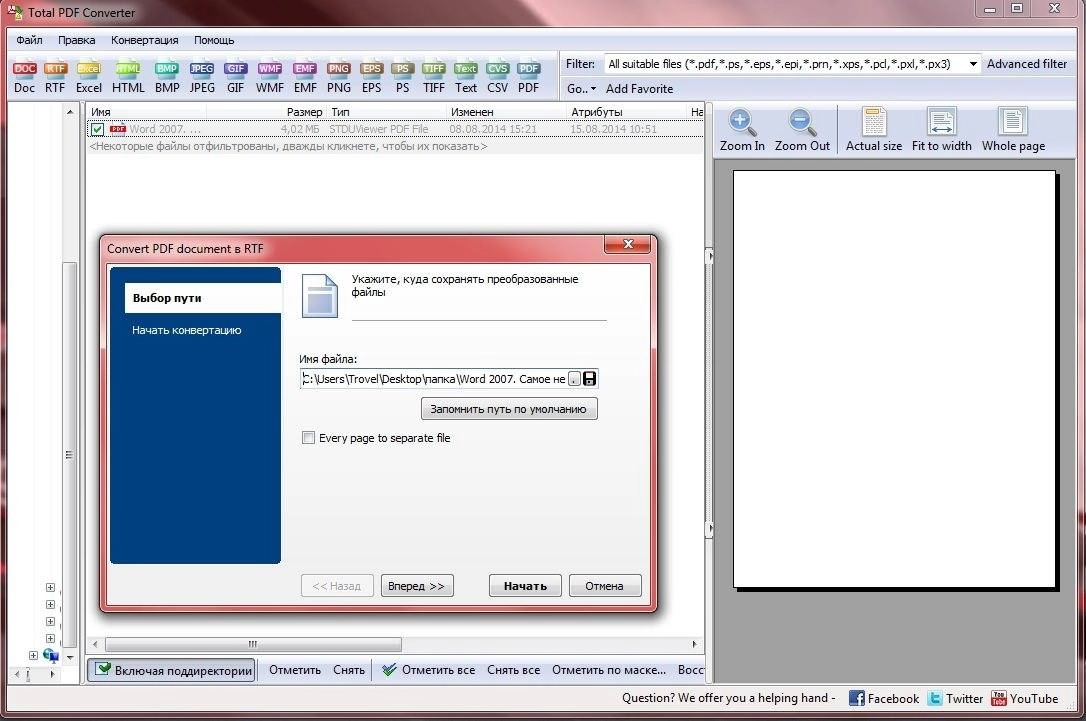Click the Снять все button
Image resolution: width=1086 pixels, height=721 pixels.
513,670
